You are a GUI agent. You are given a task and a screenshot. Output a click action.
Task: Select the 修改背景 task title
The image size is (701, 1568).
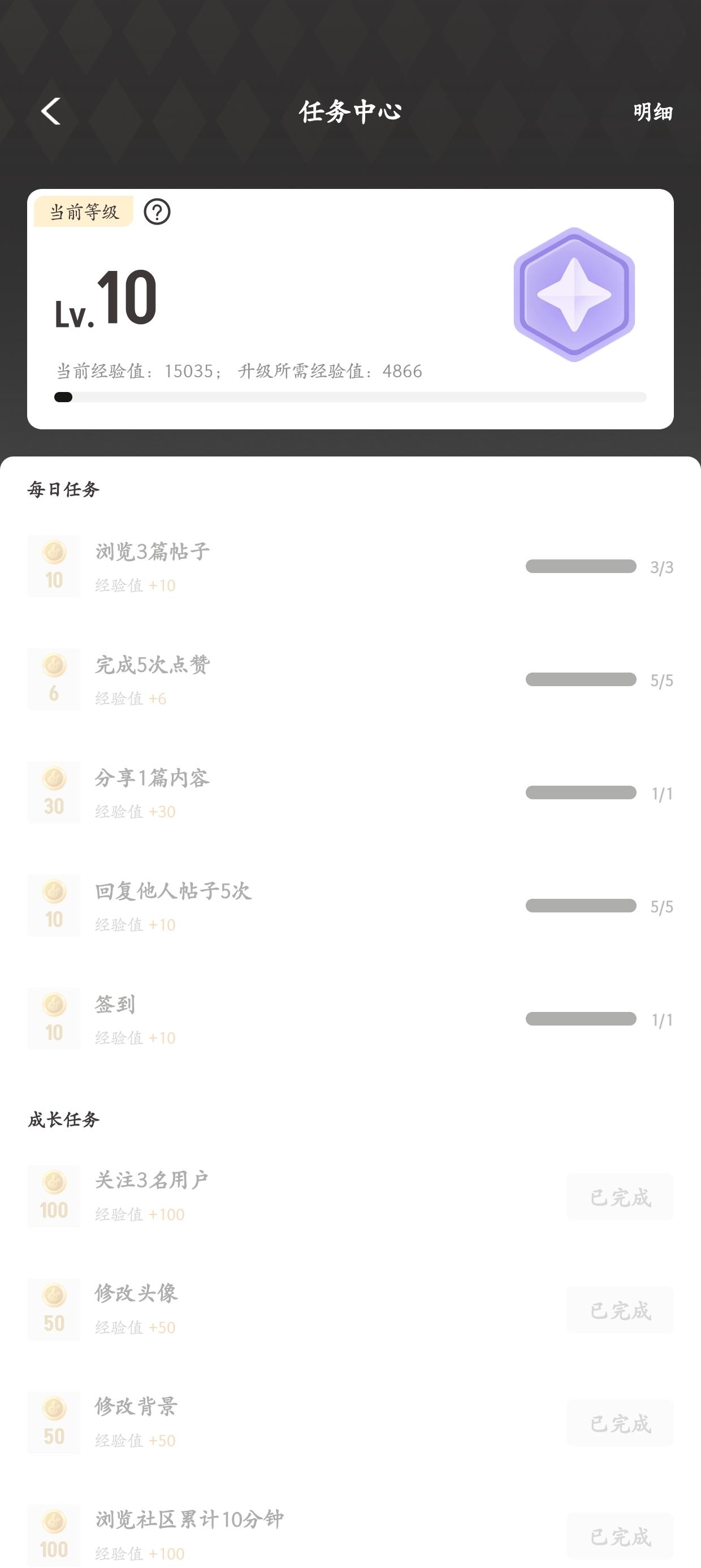click(x=136, y=1406)
